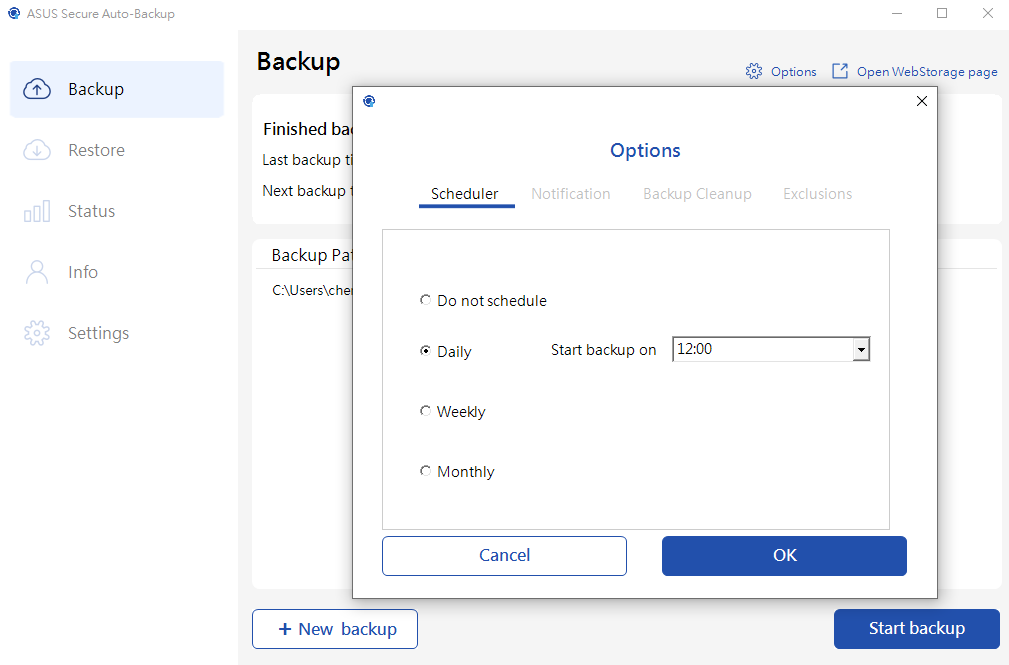1009x665 pixels.
Task: Click the Settings gear icon in sidebar
Action: click(x=37, y=333)
